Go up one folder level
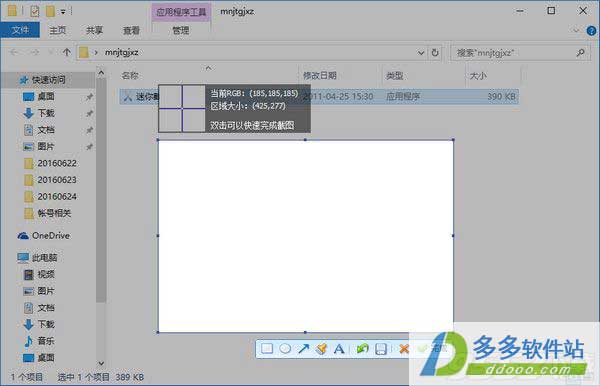The image size is (600, 386). coord(67,52)
